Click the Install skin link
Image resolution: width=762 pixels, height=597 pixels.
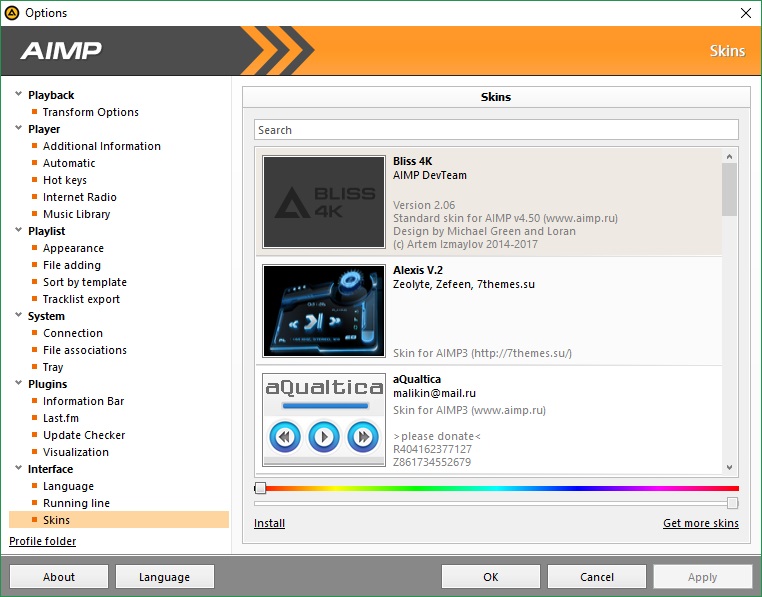pos(269,523)
